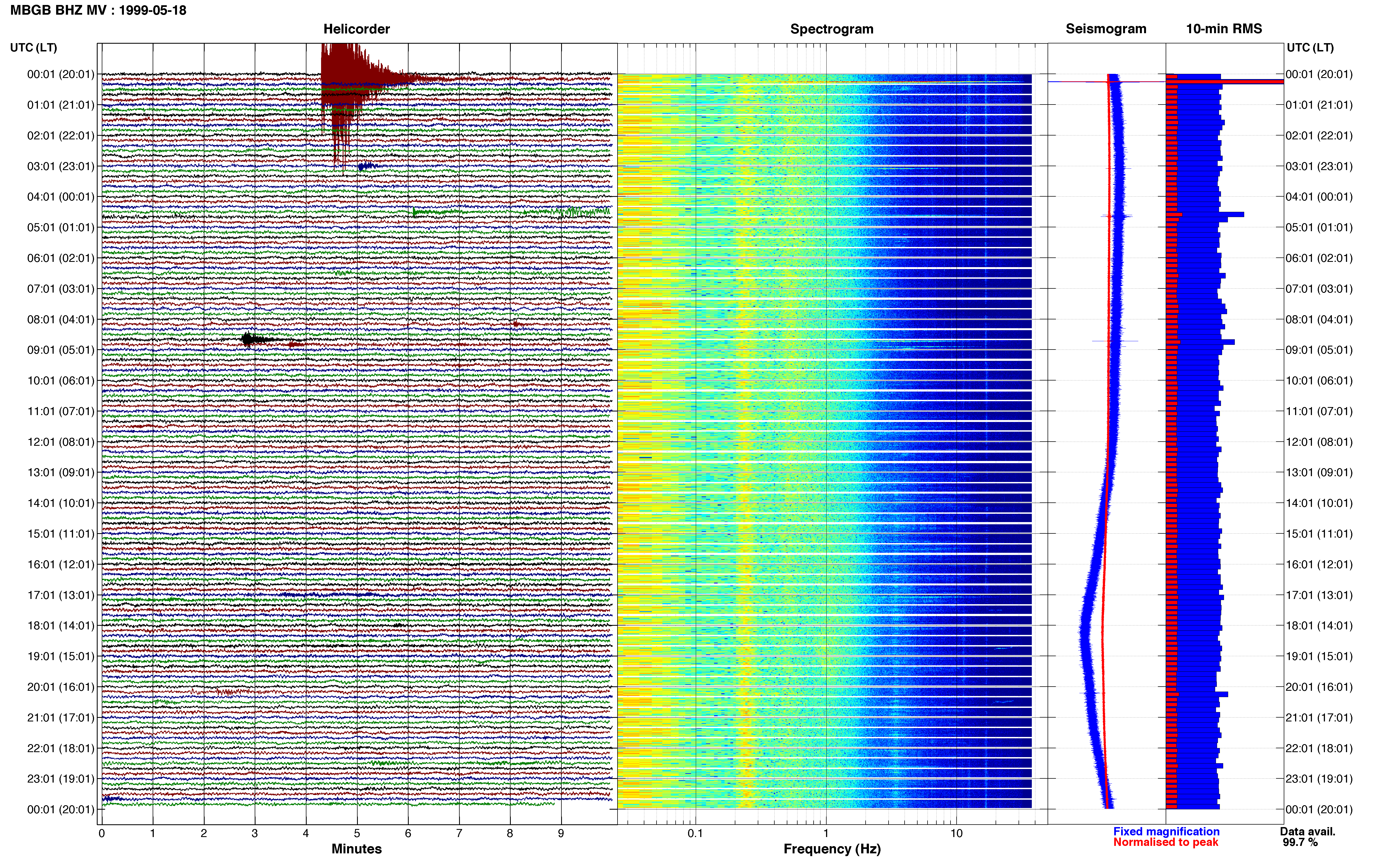Click right-side time label '18:01 (14:01)'
The image size is (1388, 868).
coord(1319,626)
